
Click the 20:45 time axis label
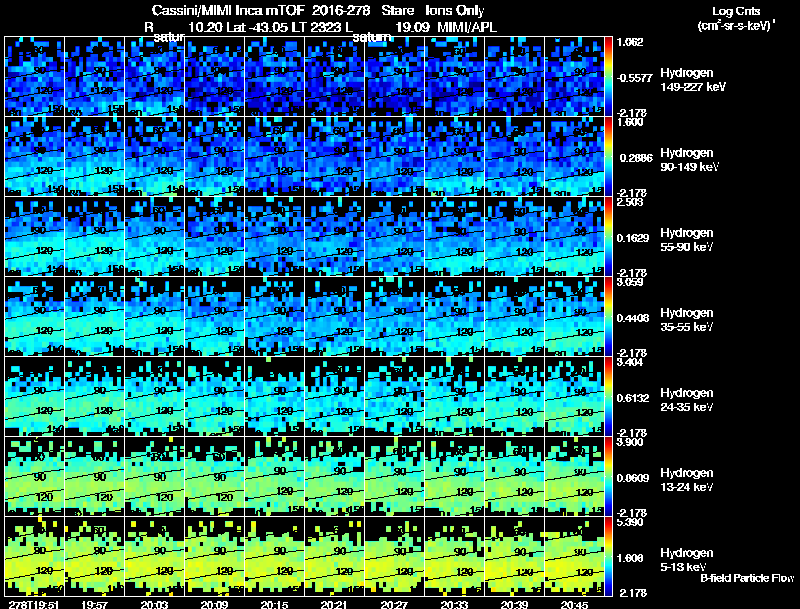(574, 604)
